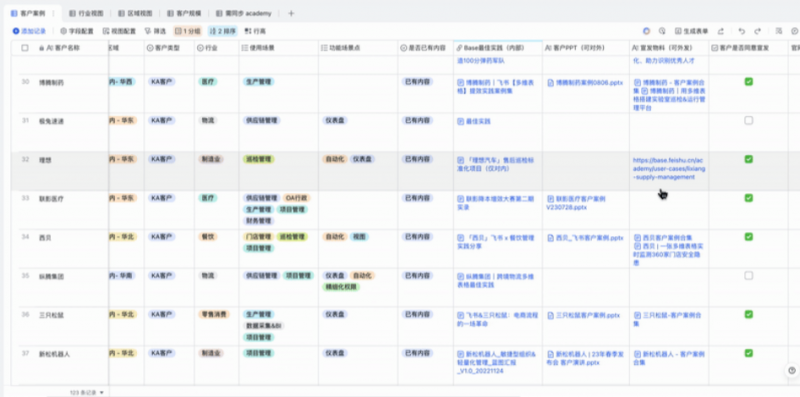Viewport: 800px width, 397px height.
Task: Click the share icon beside 生成表单
Action: click(x=720, y=31)
